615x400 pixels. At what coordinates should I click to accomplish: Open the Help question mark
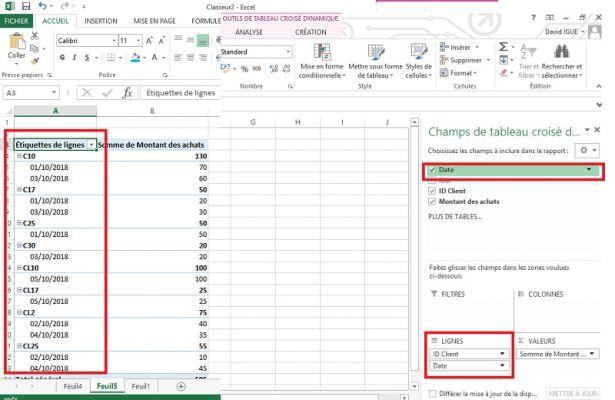click(x=533, y=18)
